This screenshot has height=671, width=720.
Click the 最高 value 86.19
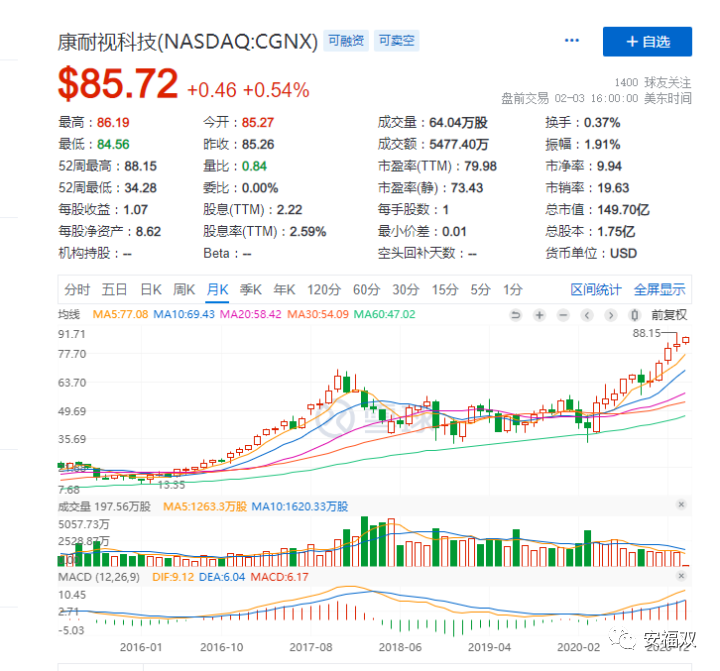[x=113, y=123]
